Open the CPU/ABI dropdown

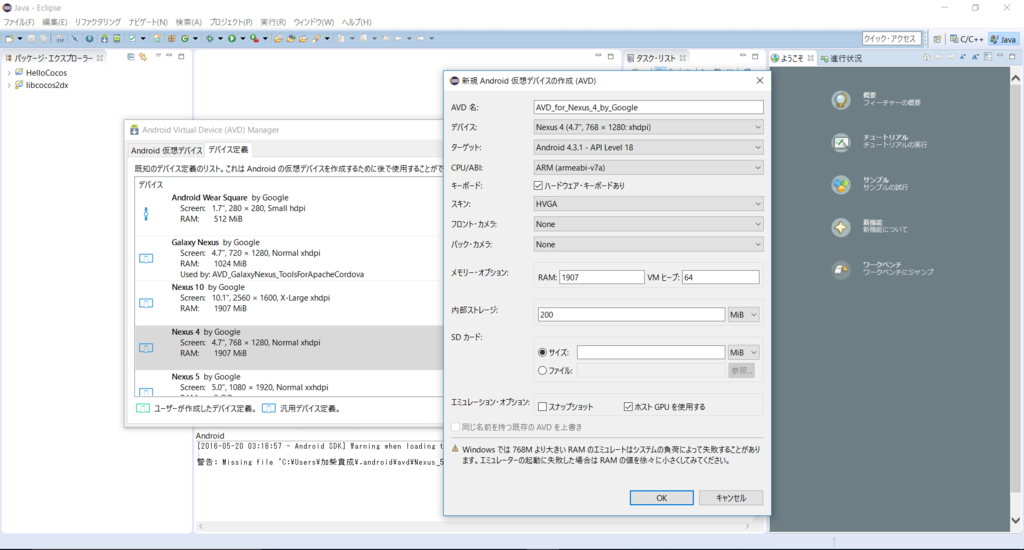pos(648,168)
